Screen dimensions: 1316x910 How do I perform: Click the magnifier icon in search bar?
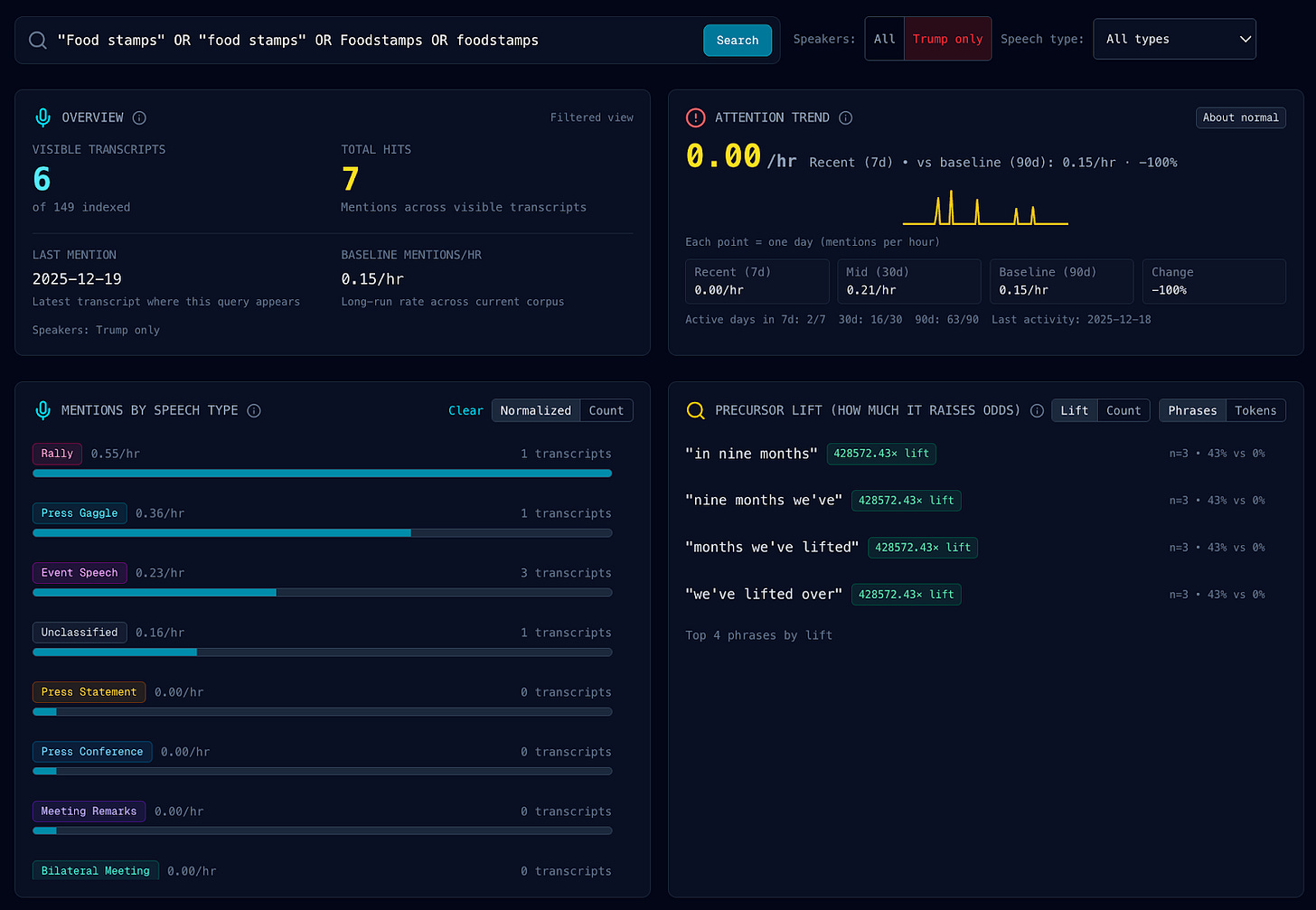pyautogui.click(x=37, y=40)
